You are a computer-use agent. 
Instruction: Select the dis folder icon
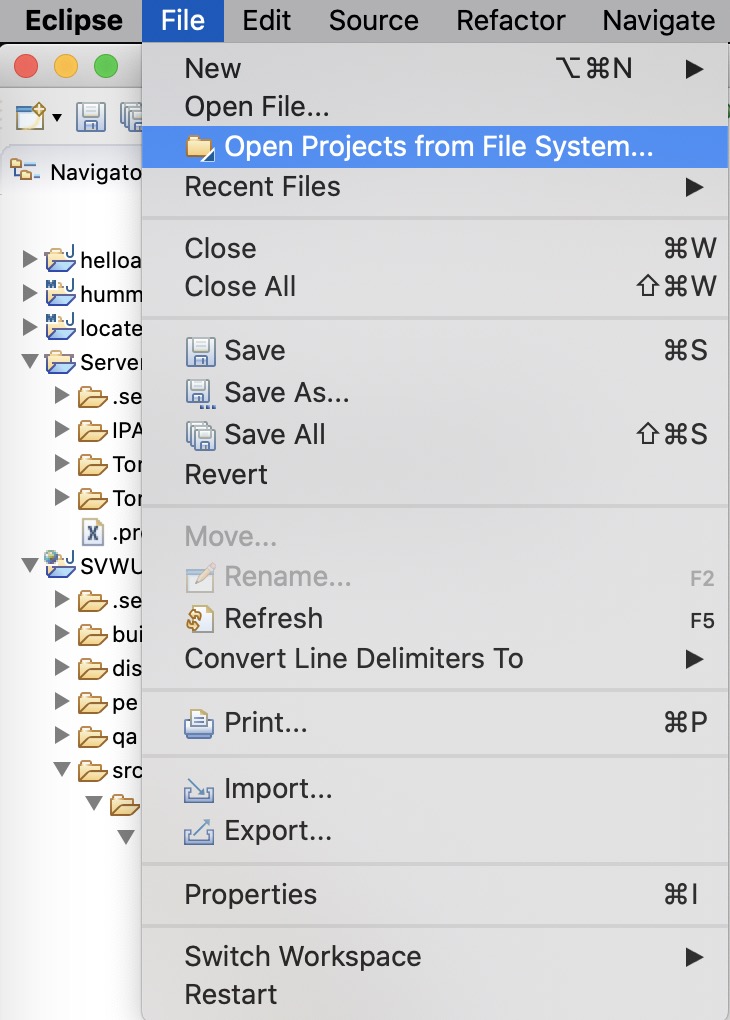92,668
